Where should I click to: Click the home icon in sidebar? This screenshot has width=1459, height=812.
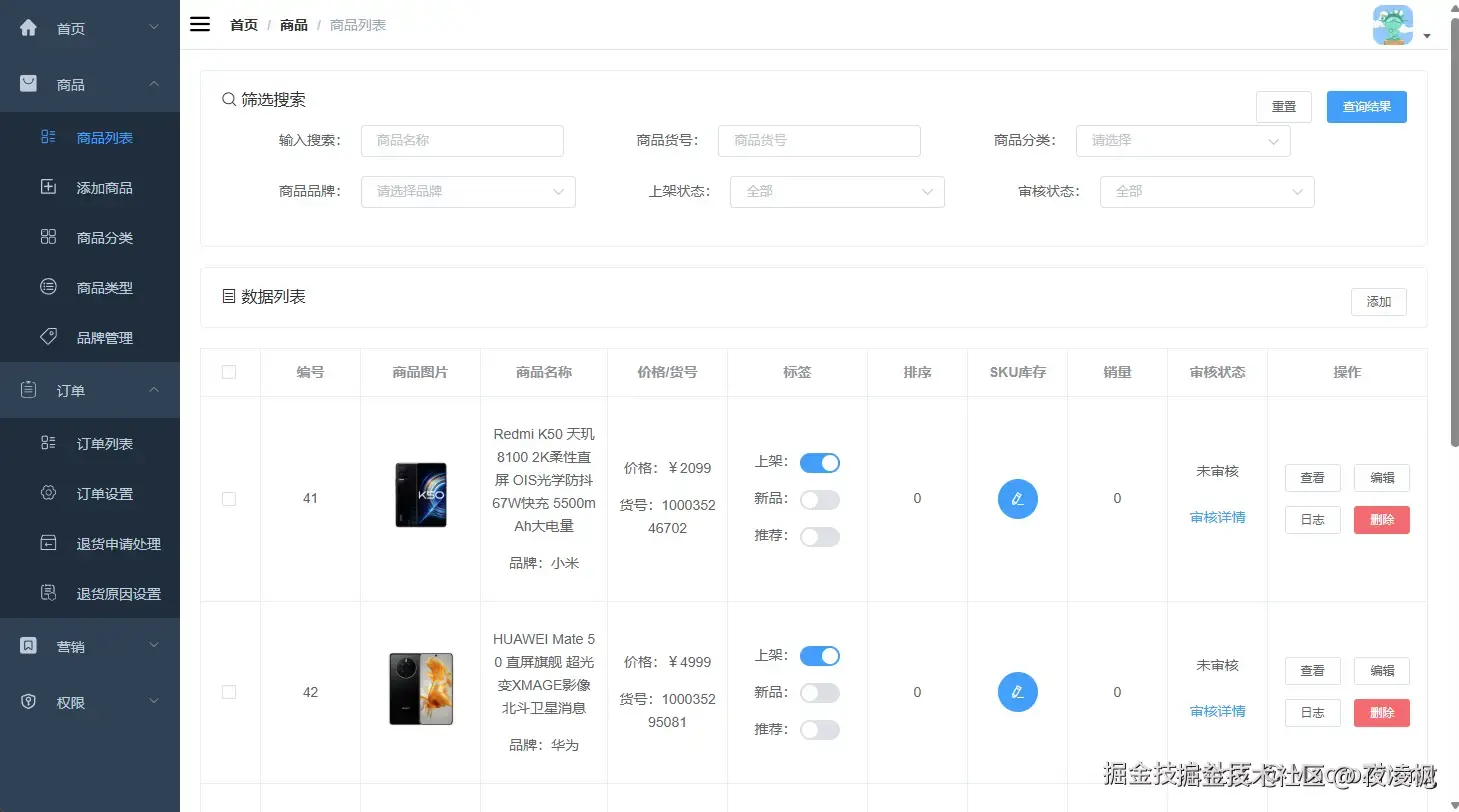click(29, 28)
